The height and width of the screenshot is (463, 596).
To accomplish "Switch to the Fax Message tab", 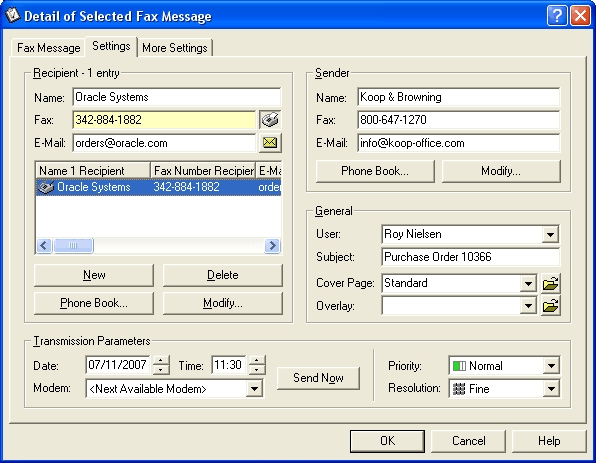I will click(48, 48).
